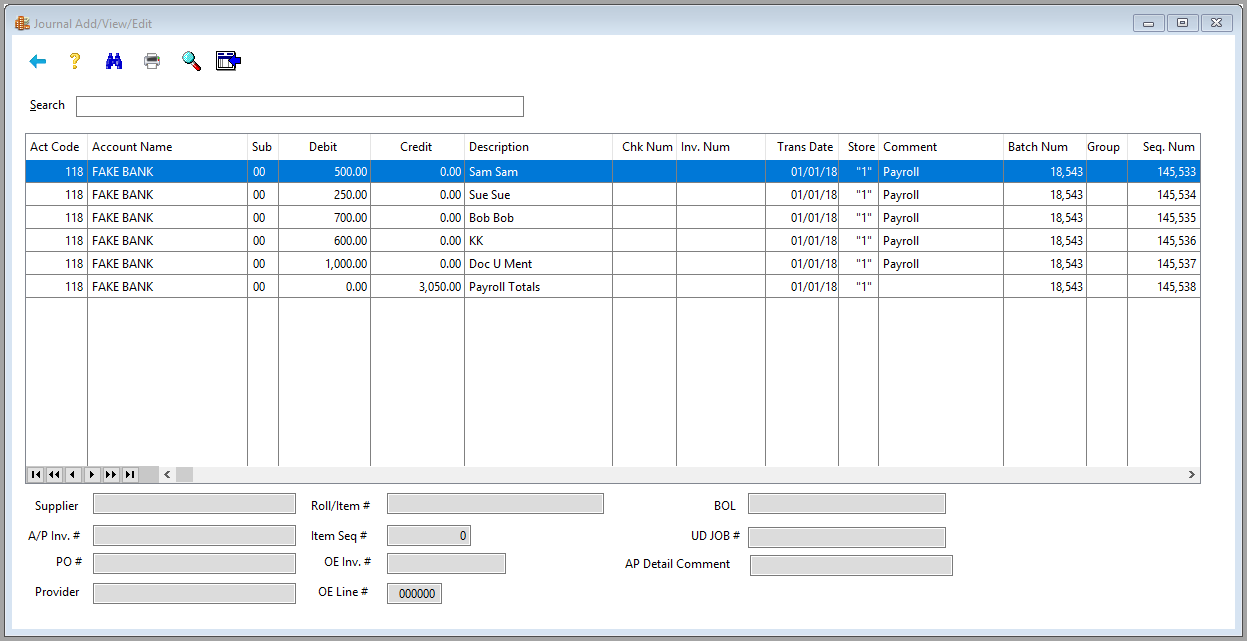This screenshot has width=1247, height=641.
Task: Click the Chk Num column header
Action: coord(645,147)
